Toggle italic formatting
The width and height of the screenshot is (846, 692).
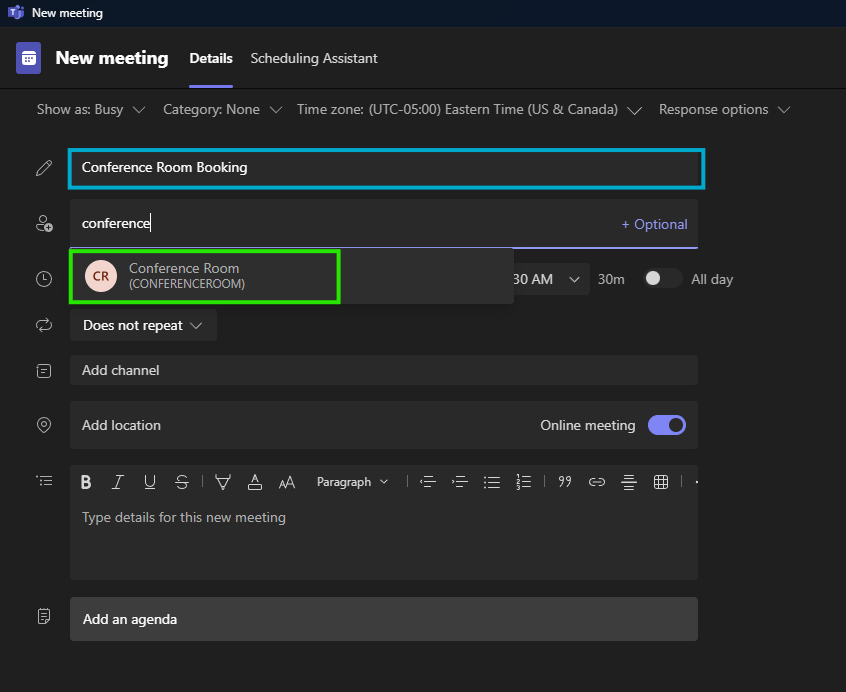coord(118,482)
